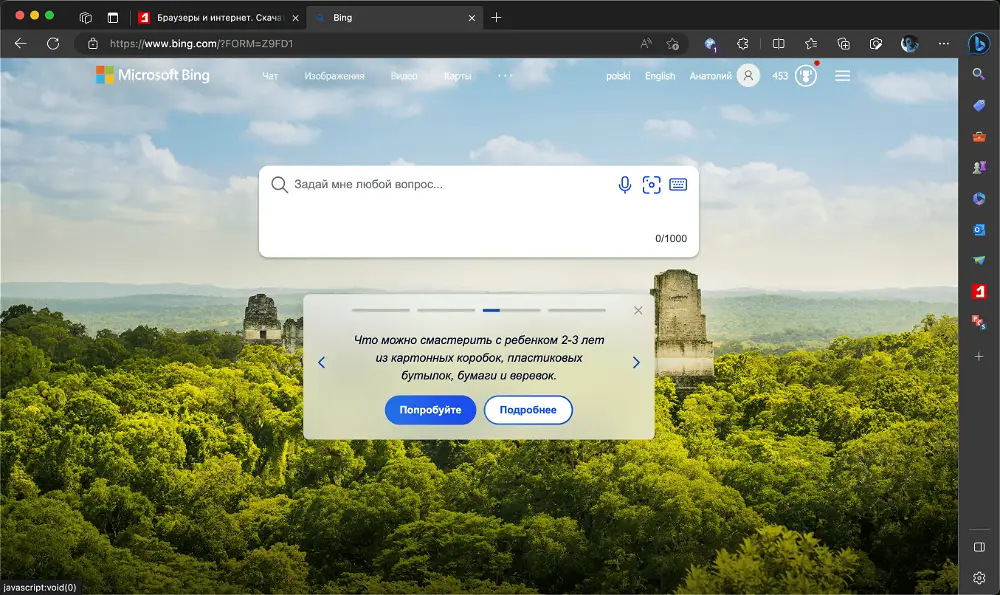The width and height of the screenshot is (1000, 595).
Task: Open the sidebar Microsoft 365 icon
Action: coord(979,198)
